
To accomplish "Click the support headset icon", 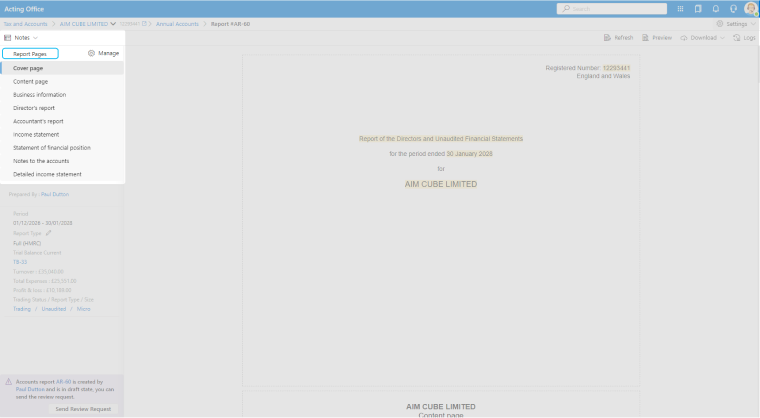I will [732, 9].
